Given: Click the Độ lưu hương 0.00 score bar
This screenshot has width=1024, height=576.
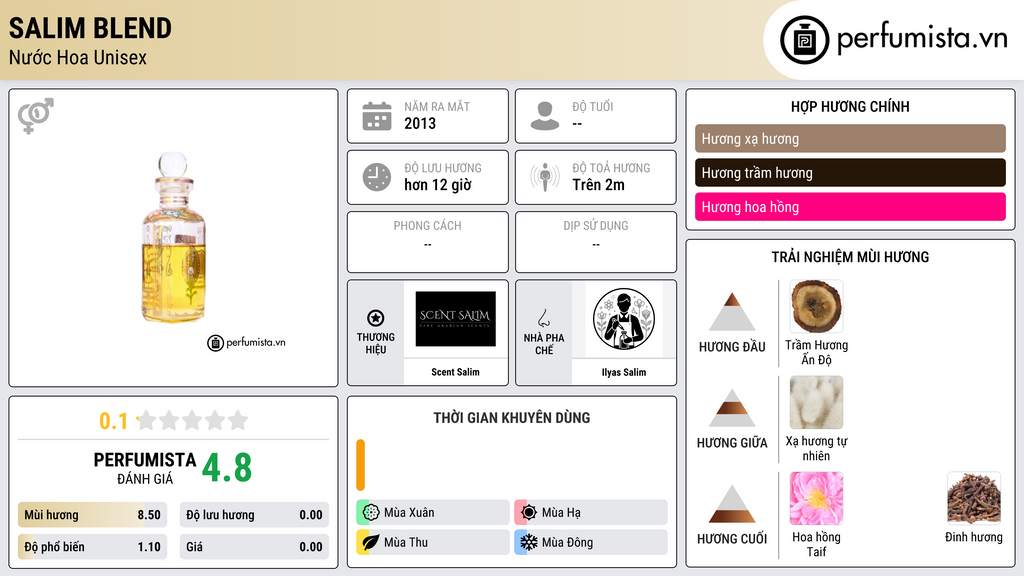Looking at the screenshot, I should pyautogui.click(x=254, y=515).
